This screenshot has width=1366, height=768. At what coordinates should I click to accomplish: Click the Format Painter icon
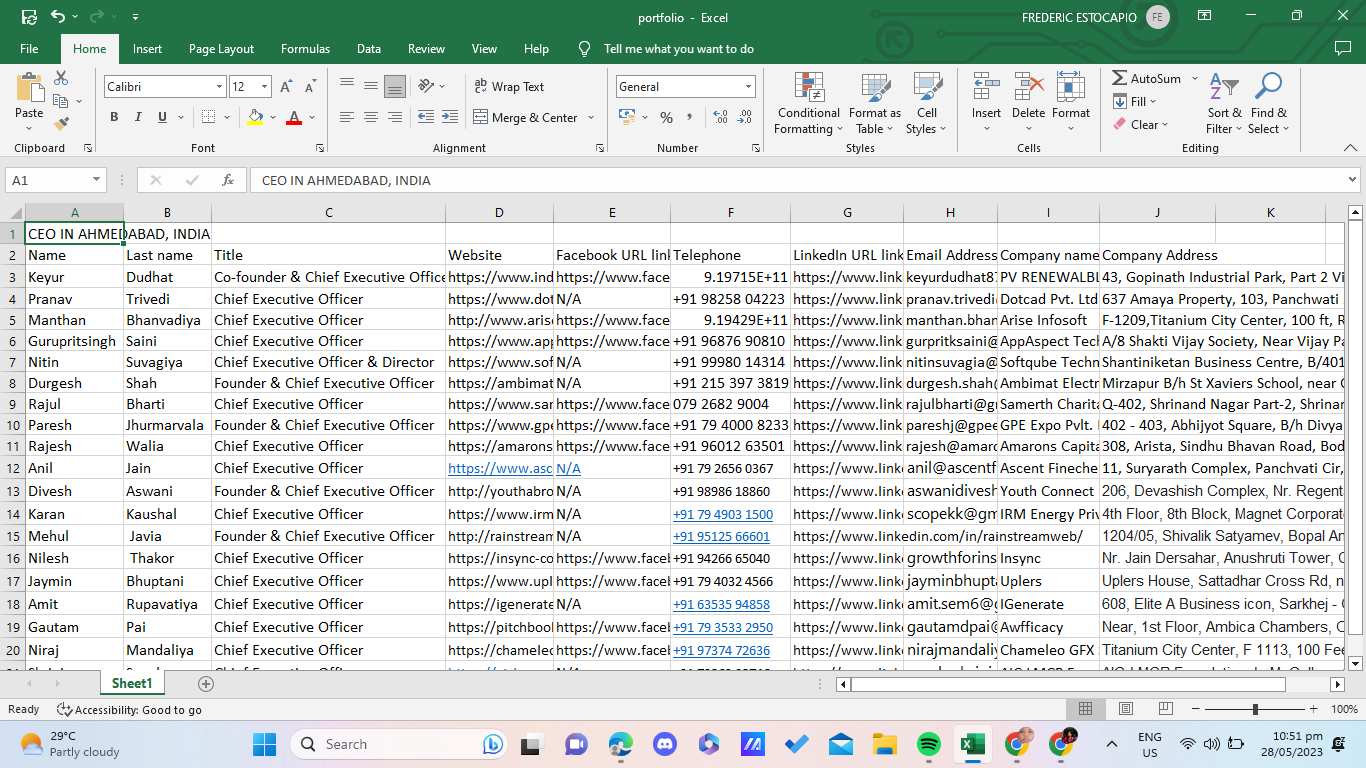(x=61, y=124)
